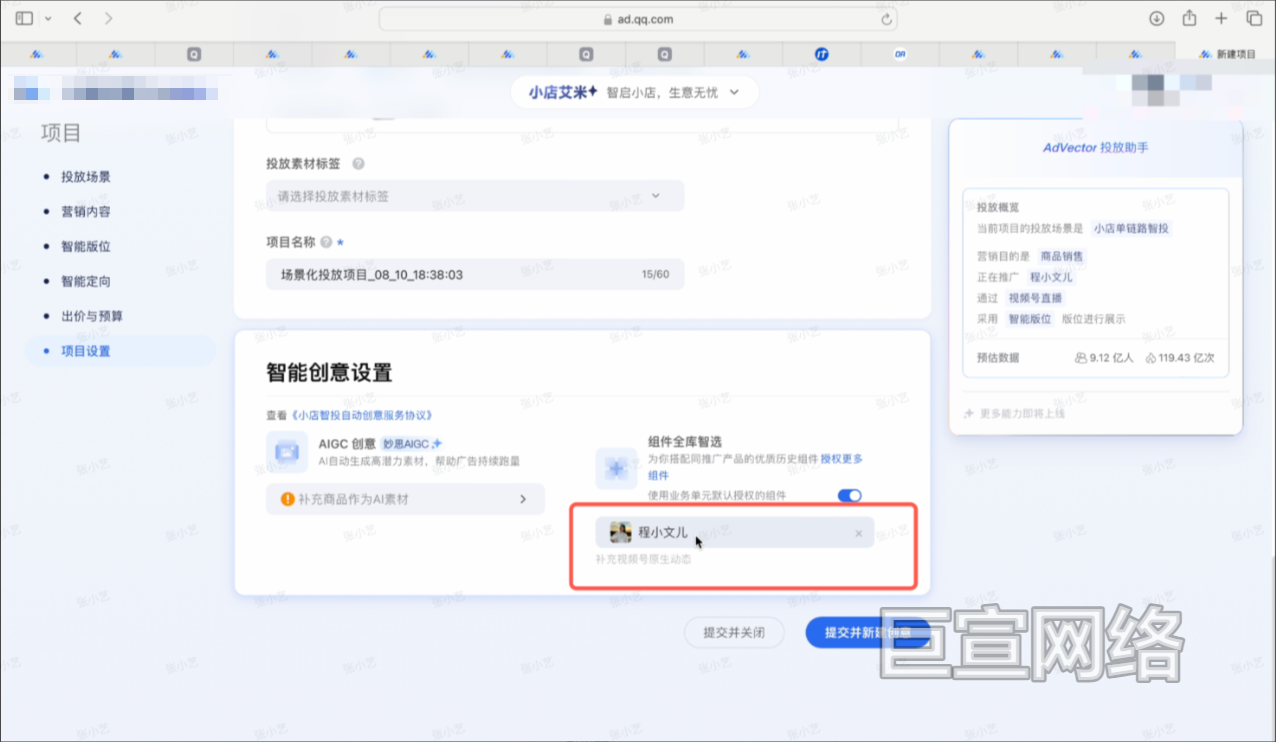Click 程小文儿 tag in 投放概览
This screenshot has width=1276, height=742.
coord(1051,277)
